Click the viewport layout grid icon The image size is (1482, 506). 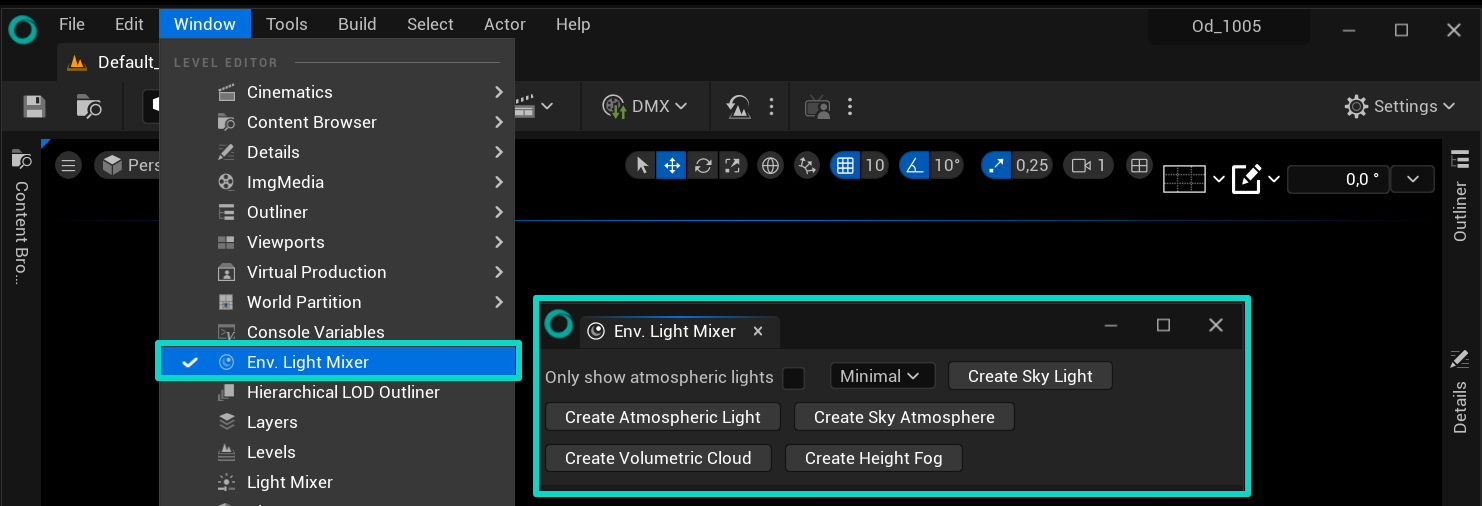1139,166
